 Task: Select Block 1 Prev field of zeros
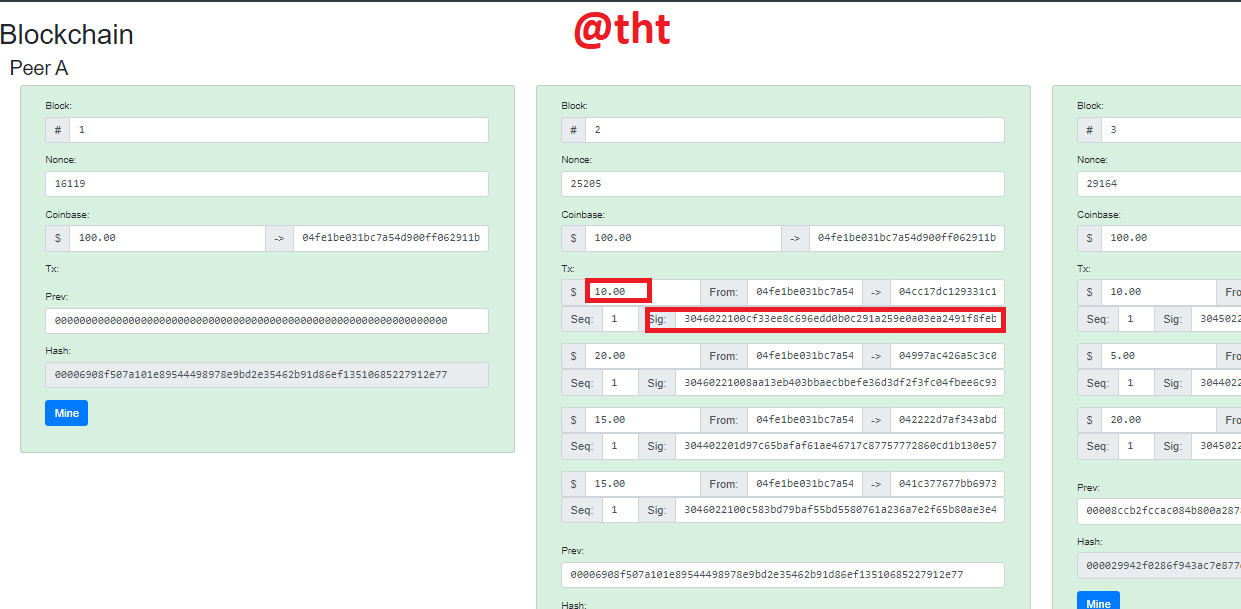pyautogui.click(x=267, y=321)
